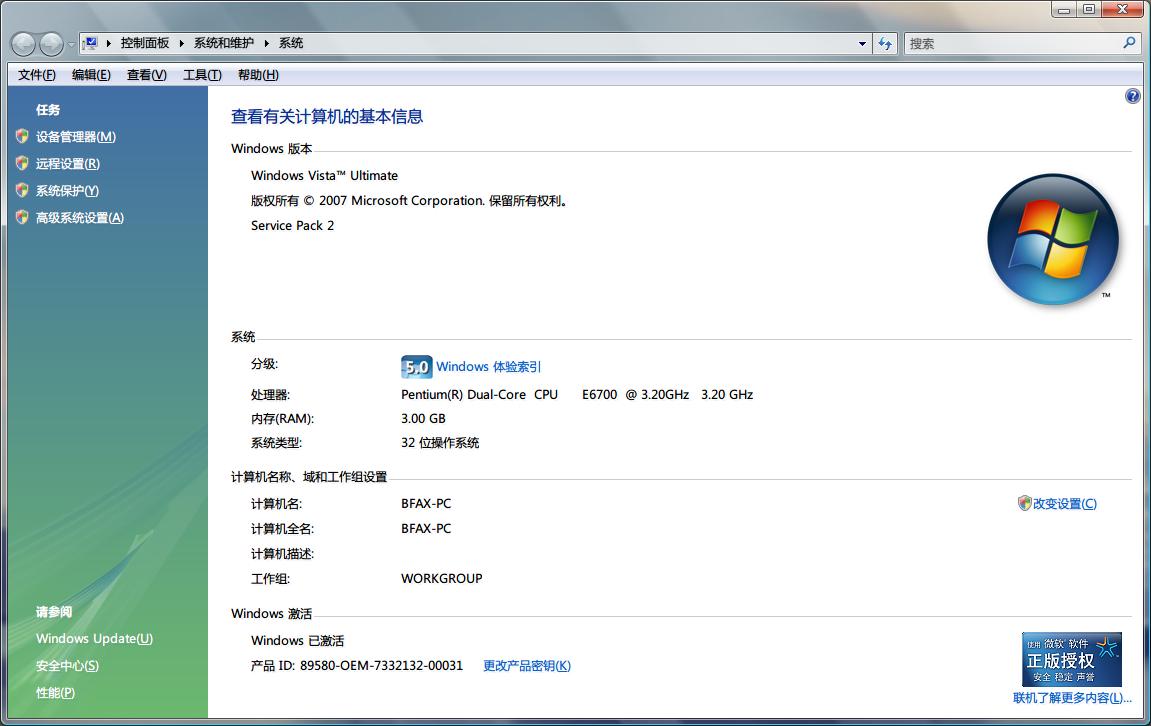Select 计算机全名 value BFAX-PC
1151x726 pixels.
[x=426, y=529]
